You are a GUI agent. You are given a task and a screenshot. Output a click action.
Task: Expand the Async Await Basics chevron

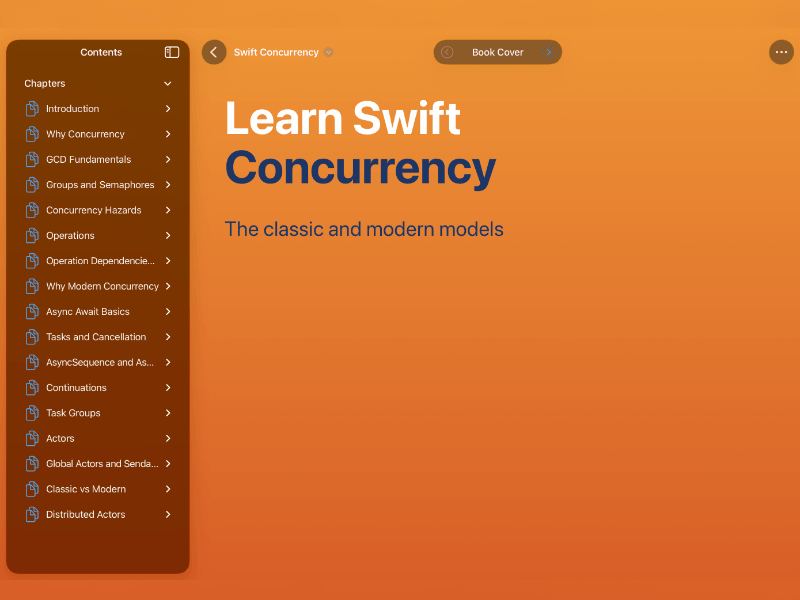tap(168, 311)
